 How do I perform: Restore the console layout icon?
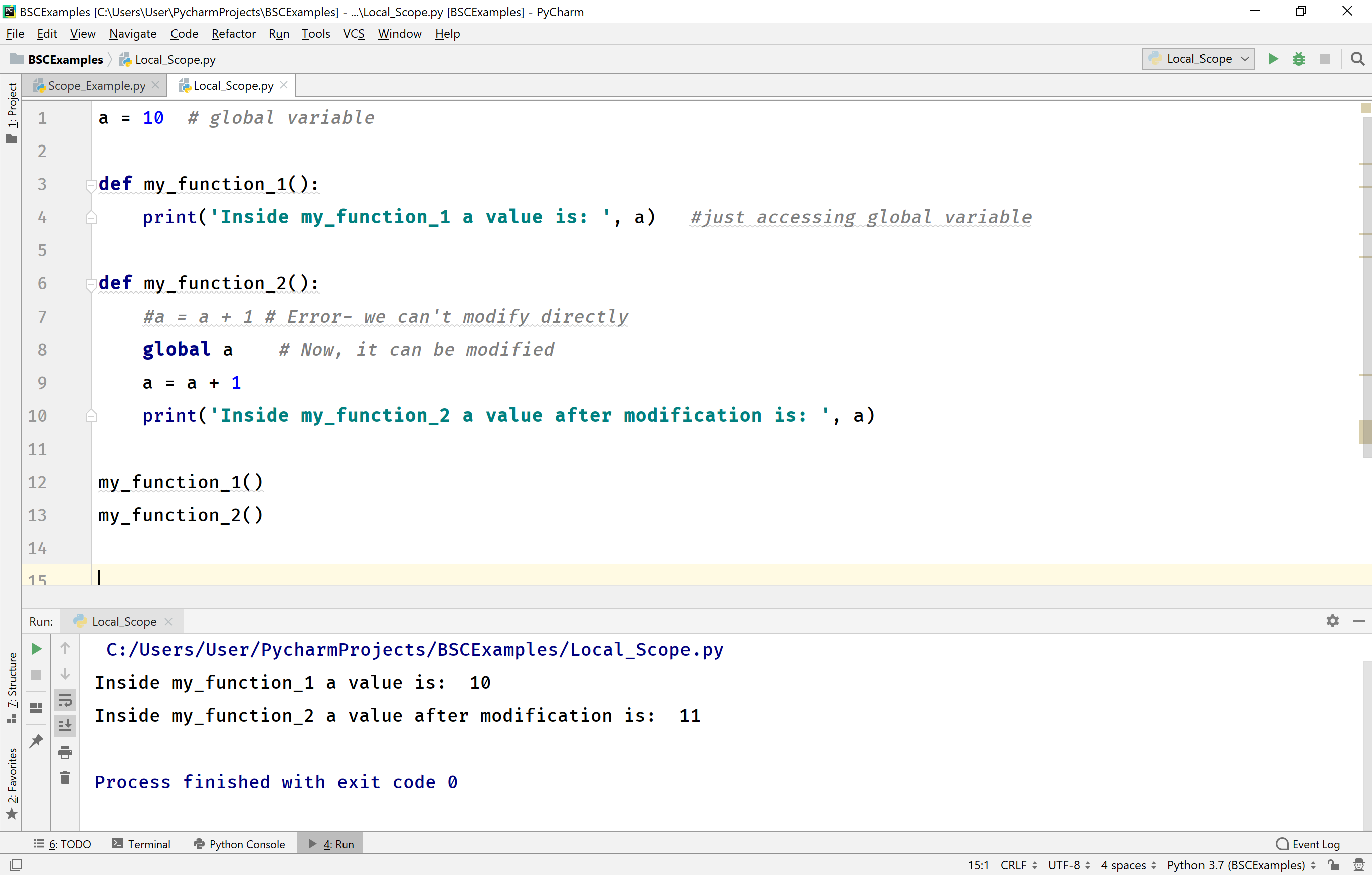click(x=36, y=707)
